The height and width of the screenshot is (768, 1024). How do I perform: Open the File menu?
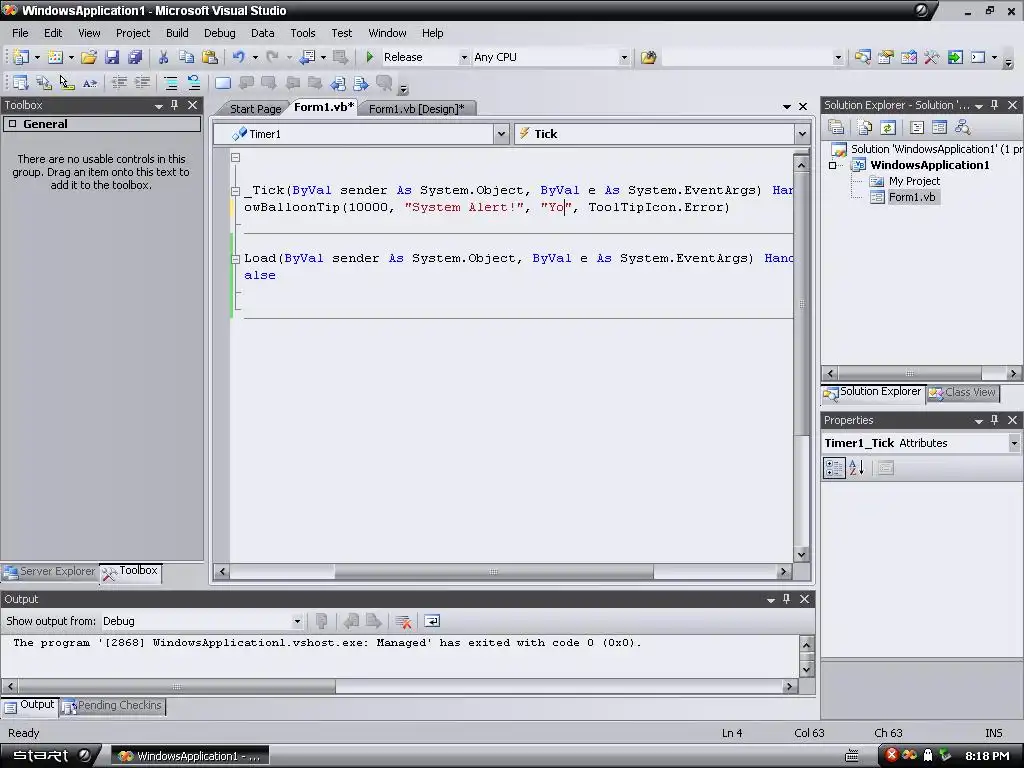click(20, 33)
